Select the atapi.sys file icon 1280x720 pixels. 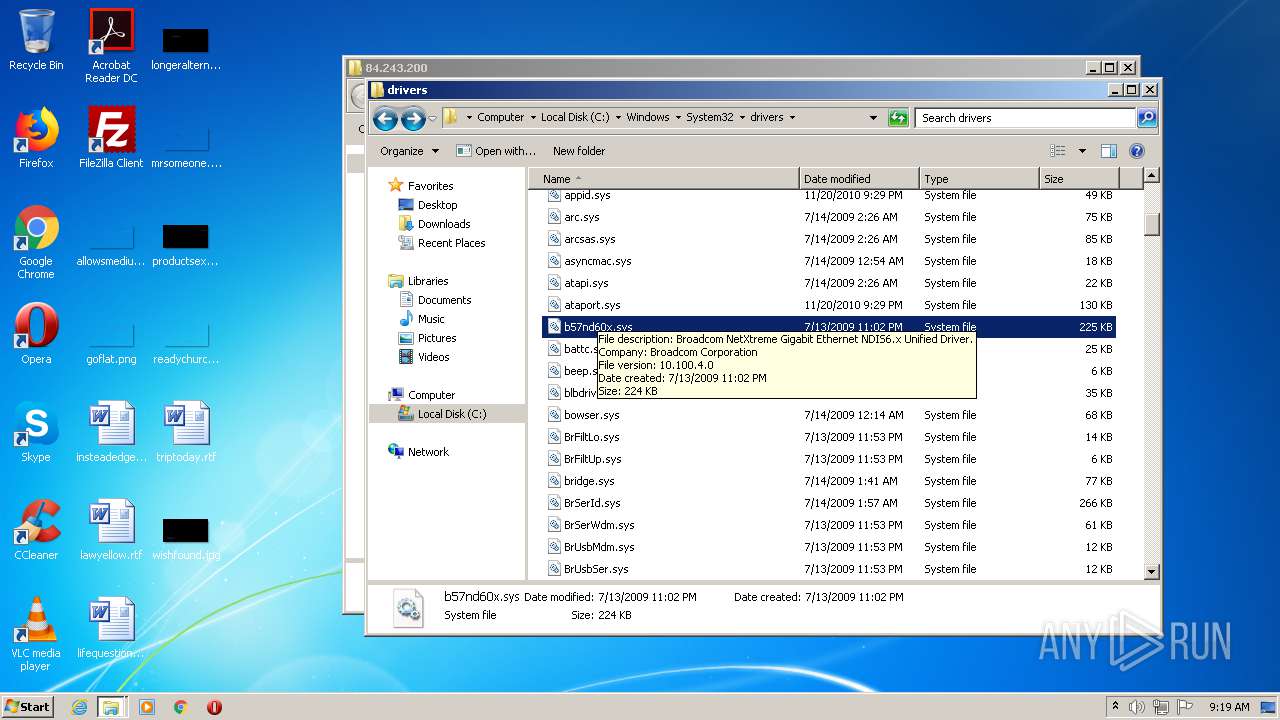(555, 283)
